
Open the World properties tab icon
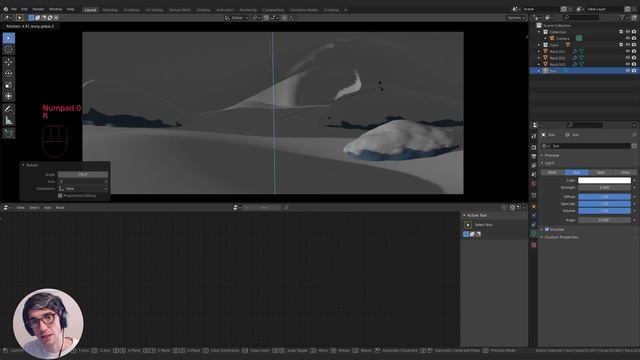coord(533,184)
